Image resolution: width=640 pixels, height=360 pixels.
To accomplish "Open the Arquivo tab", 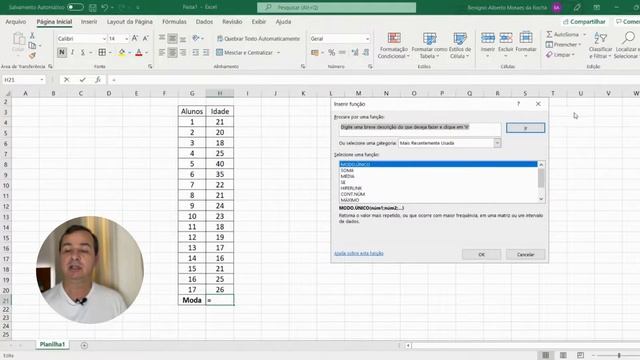I will coord(16,22).
